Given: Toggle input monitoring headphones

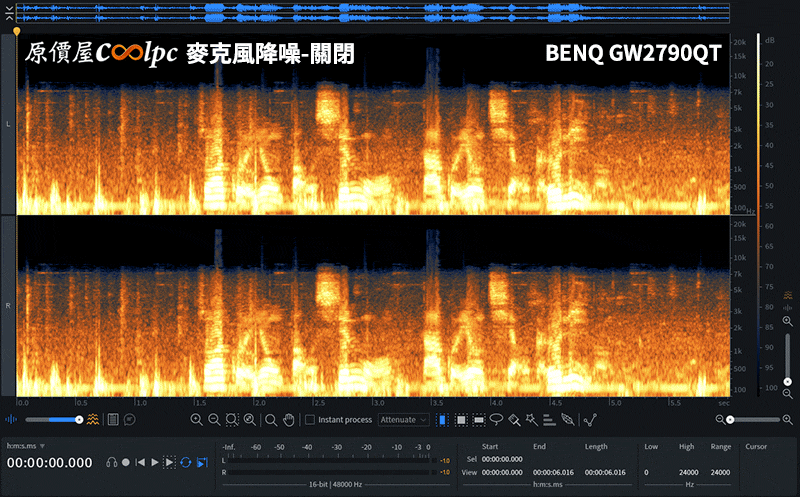Looking at the screenshot, I should click(111, 462).
